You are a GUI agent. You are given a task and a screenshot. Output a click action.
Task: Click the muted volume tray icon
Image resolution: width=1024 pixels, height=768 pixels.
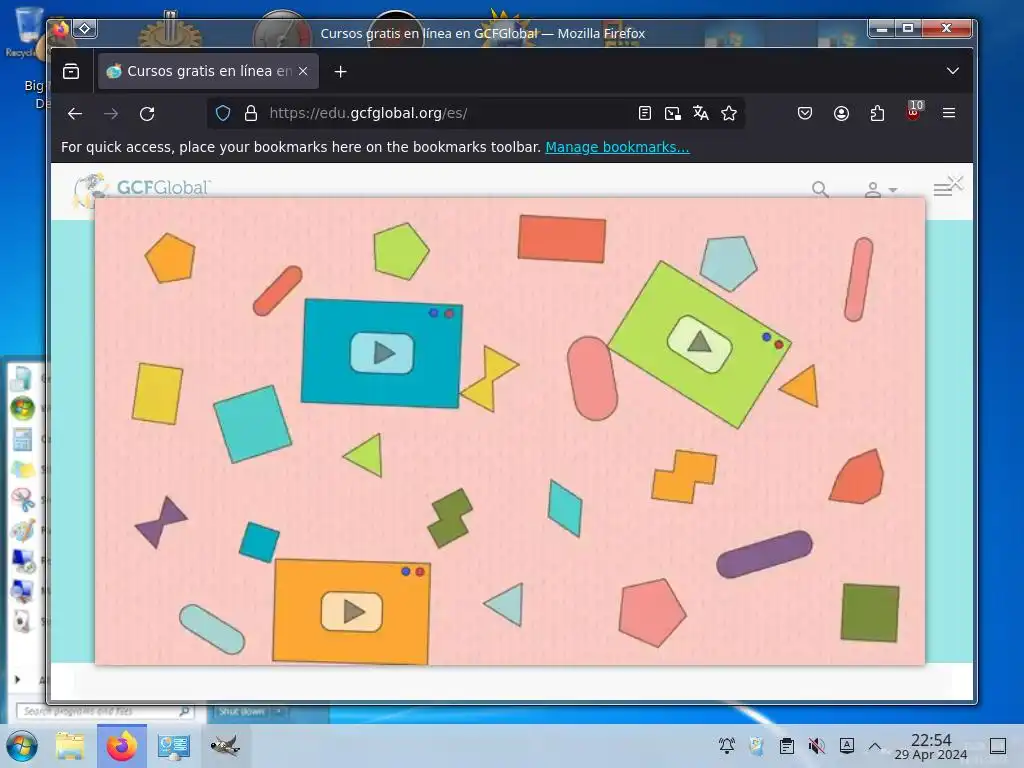[816, 745]
